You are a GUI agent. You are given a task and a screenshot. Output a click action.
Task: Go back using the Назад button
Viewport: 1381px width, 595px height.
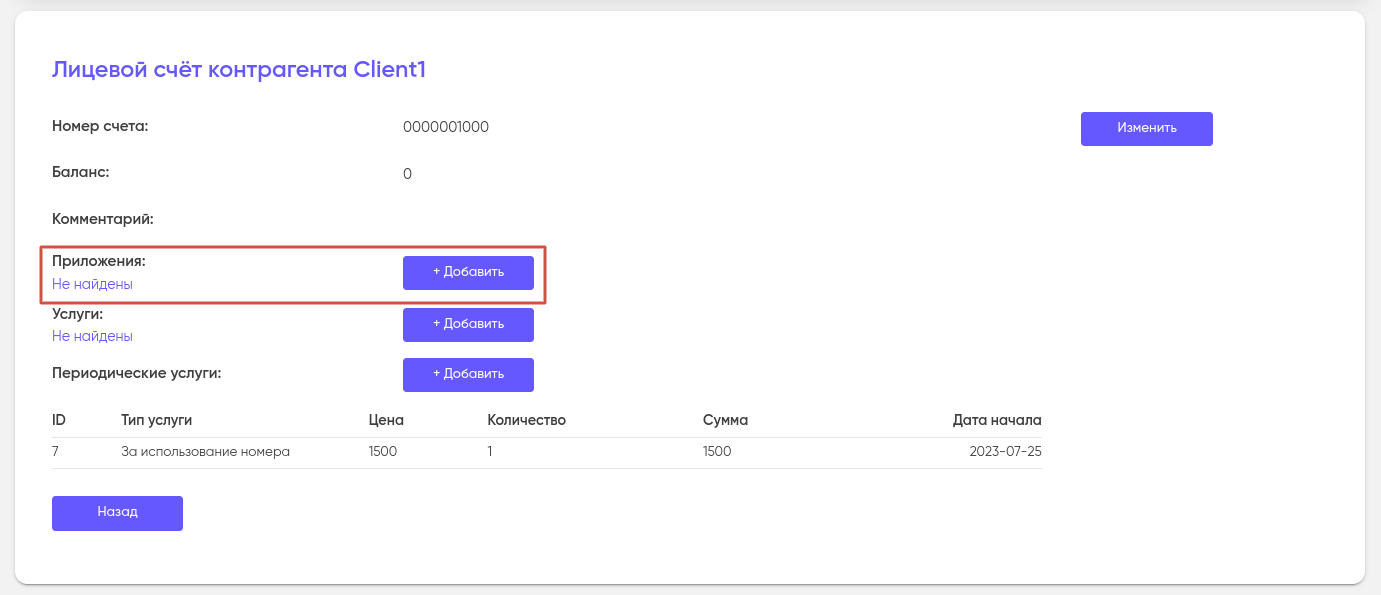point(117,512)
